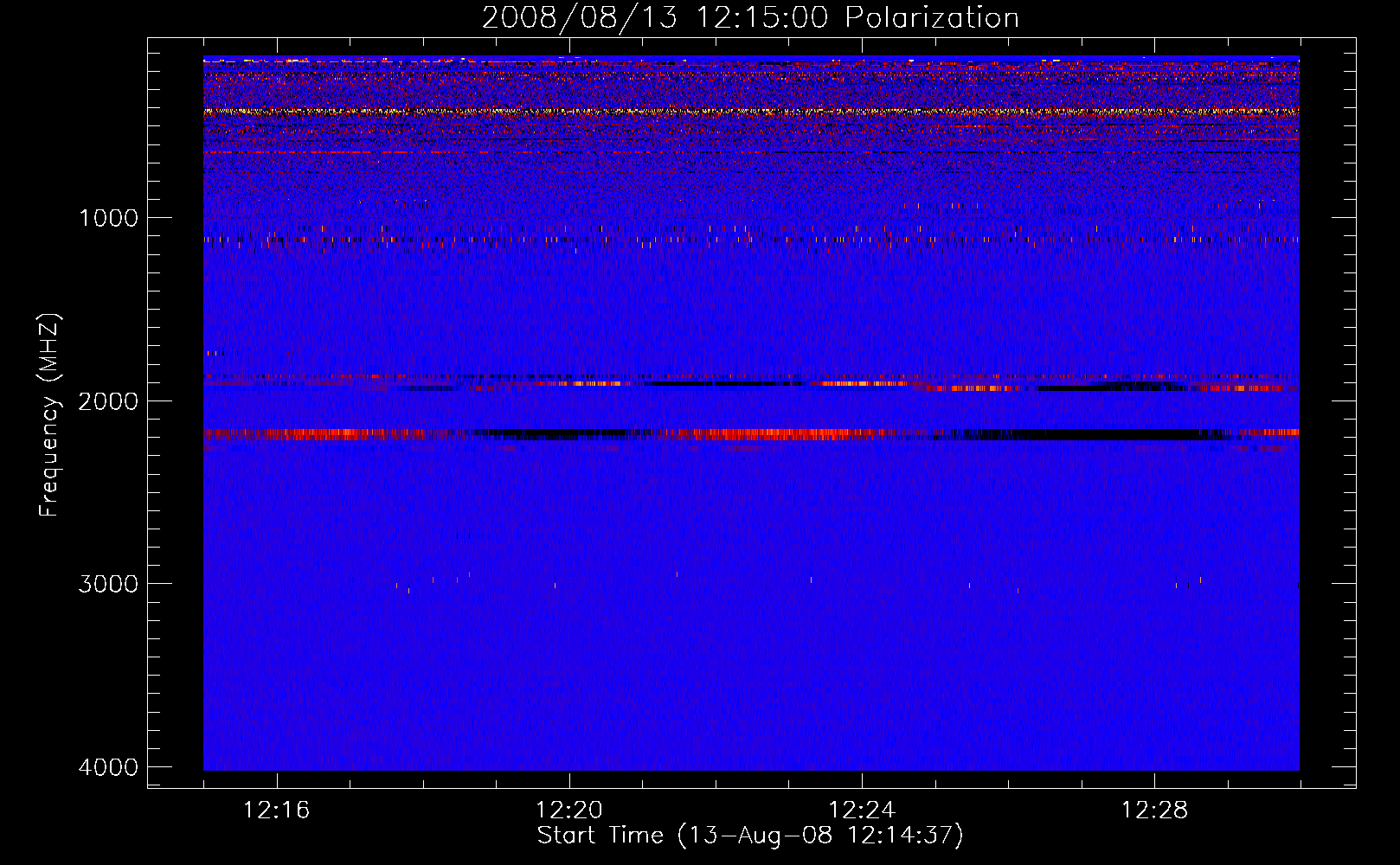Click the 4000 frequency tick label
Image resolution: width=1400 pixels, height=865 pixels.
pos(108,767)
